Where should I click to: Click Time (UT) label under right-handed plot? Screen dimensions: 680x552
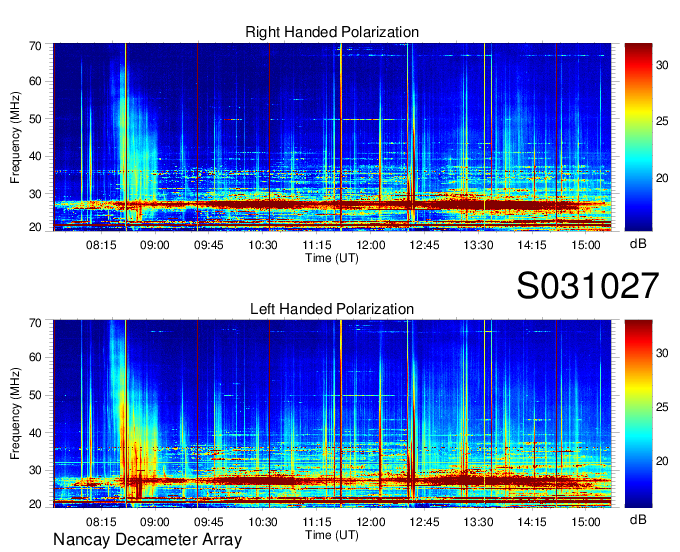(332, 258)
